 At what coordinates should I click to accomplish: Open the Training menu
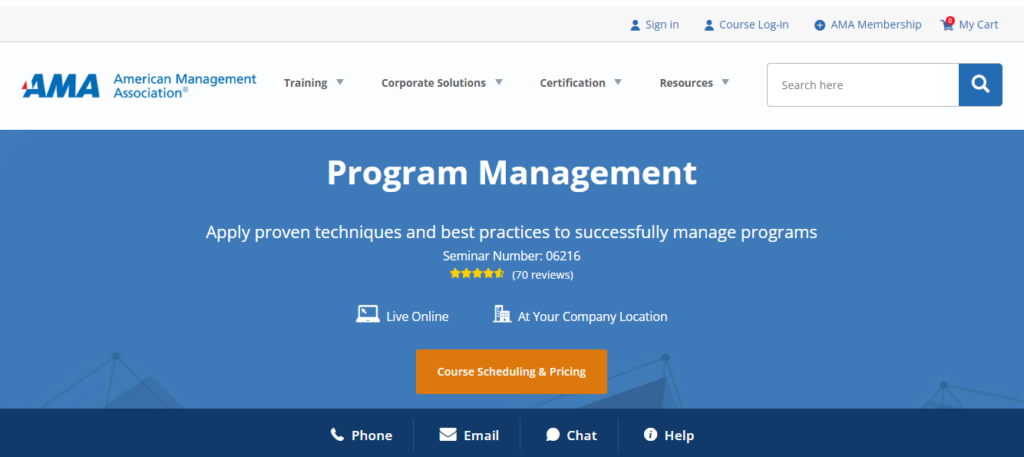pos(306,83)
